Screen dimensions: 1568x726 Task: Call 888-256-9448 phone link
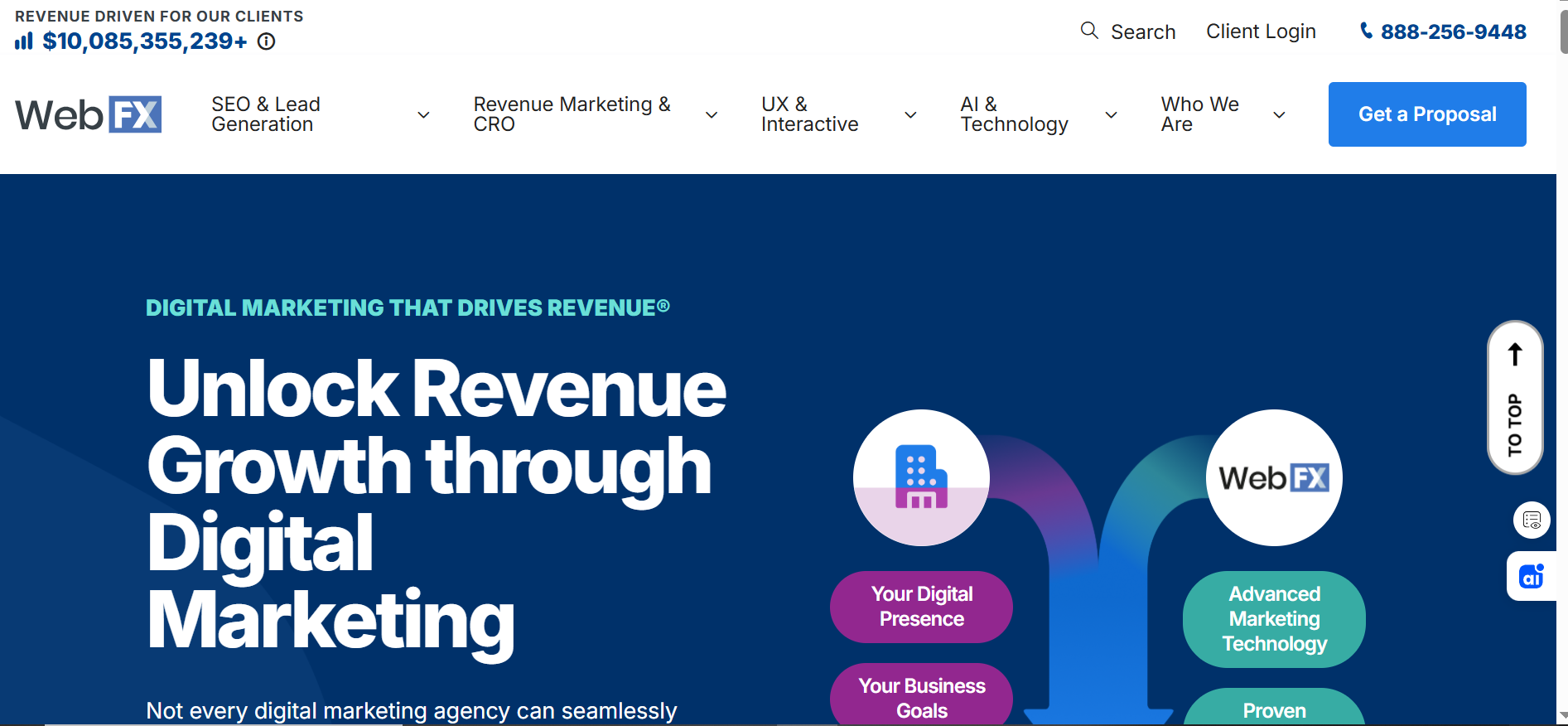[x=1454, y=31]
